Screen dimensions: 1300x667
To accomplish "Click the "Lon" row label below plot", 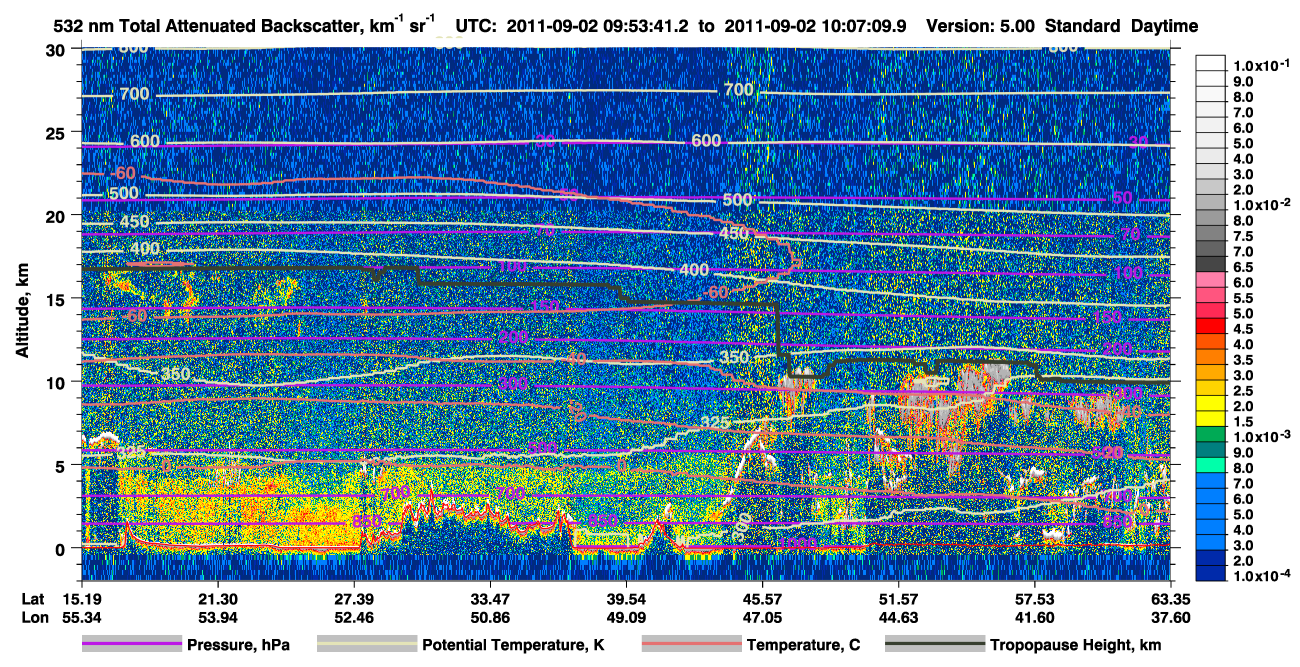I will 34,618.
